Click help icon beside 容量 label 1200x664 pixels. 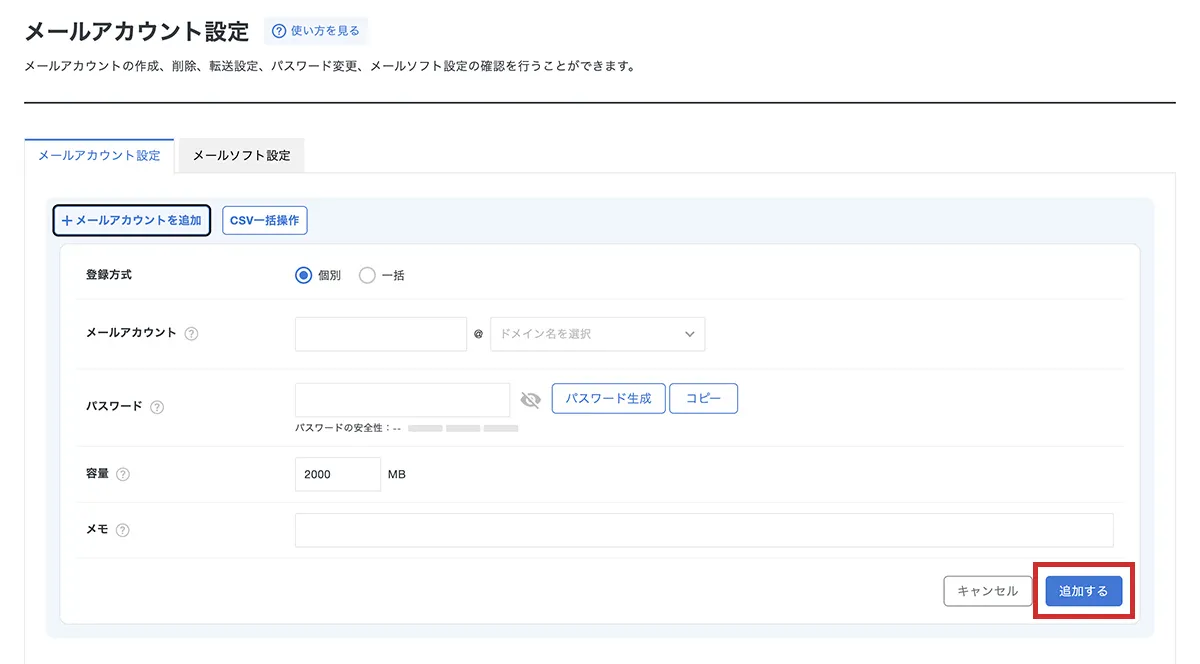(123, 475)
